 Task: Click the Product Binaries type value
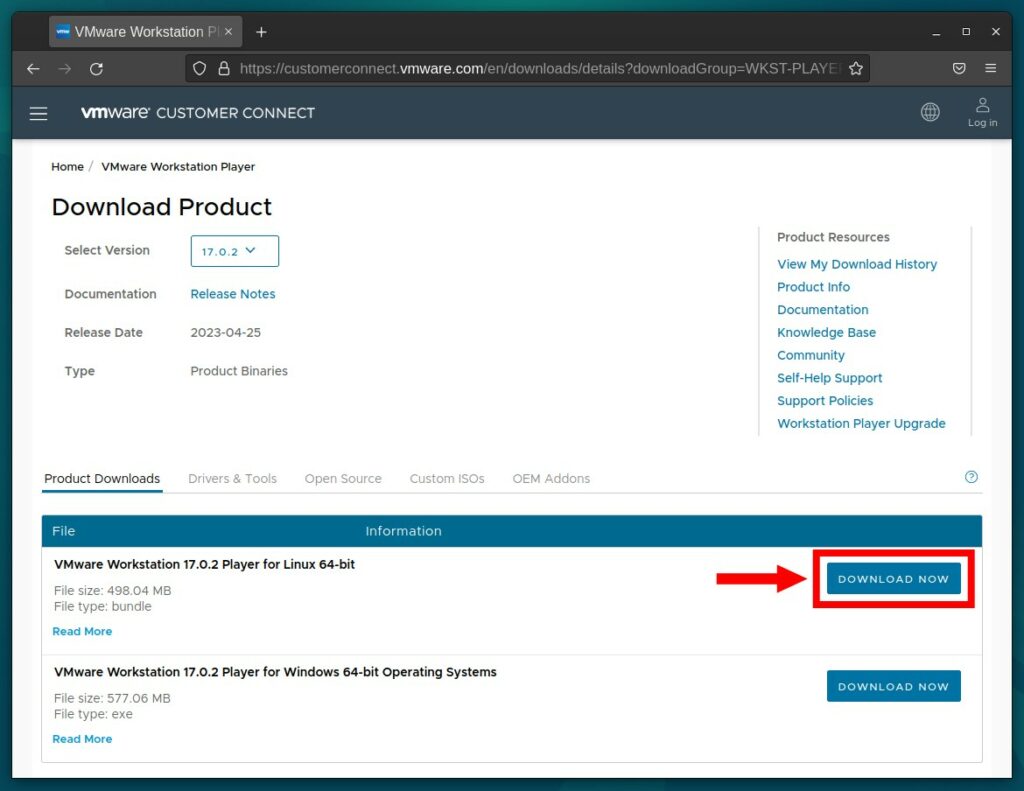click(x=239, y=371)
